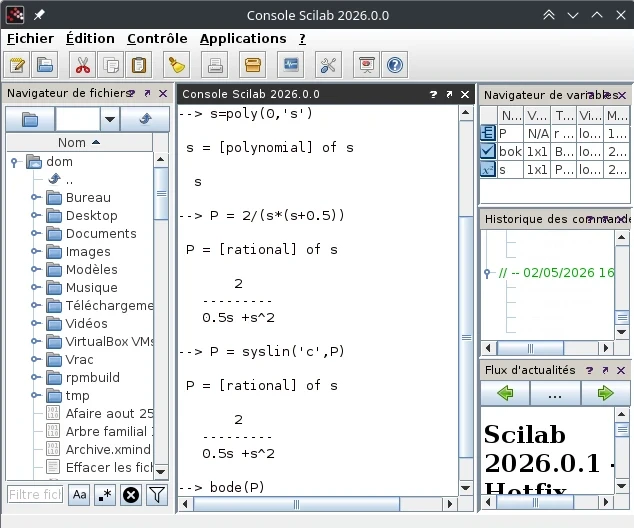Image resolution: width=634 pixels, height=528 pixels.
Task: Apply the file filter funnel icon
Action: pyautogui.click(x=157, y=494)
